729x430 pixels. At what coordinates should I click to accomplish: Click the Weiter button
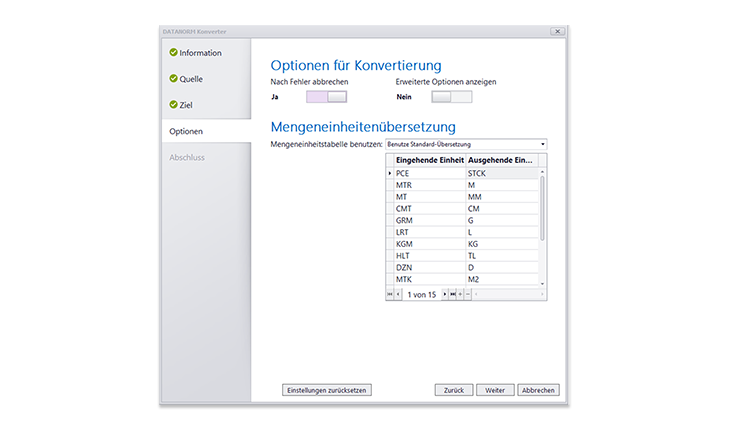tap(495, 390)
